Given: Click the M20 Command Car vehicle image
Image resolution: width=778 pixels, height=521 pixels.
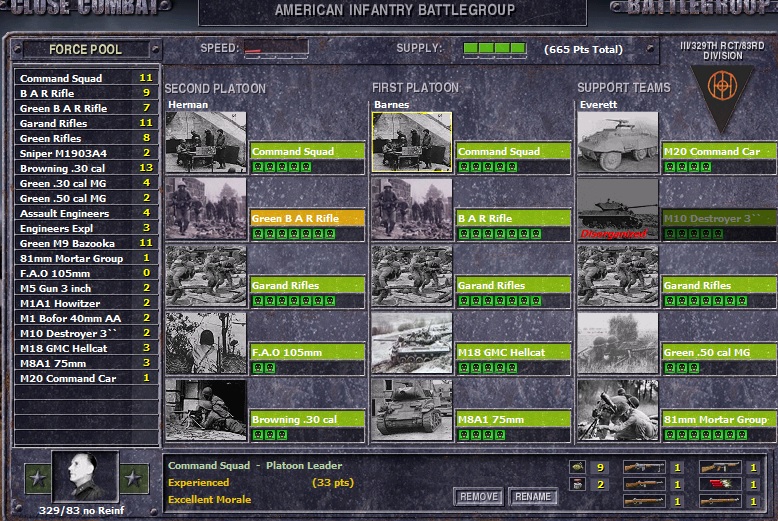Looking at the screenshot, I should pyautogui.click(x=618, y=142).
